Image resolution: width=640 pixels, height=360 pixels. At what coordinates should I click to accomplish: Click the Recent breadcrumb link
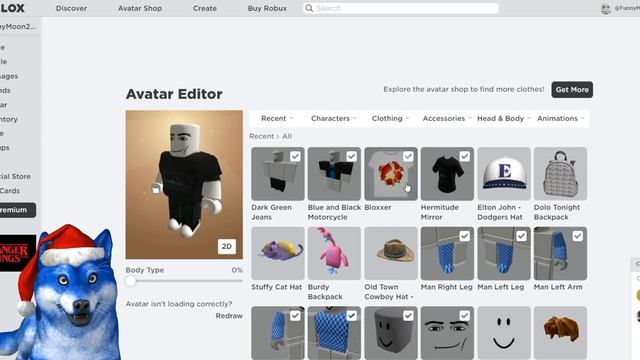tap(261, 136)
